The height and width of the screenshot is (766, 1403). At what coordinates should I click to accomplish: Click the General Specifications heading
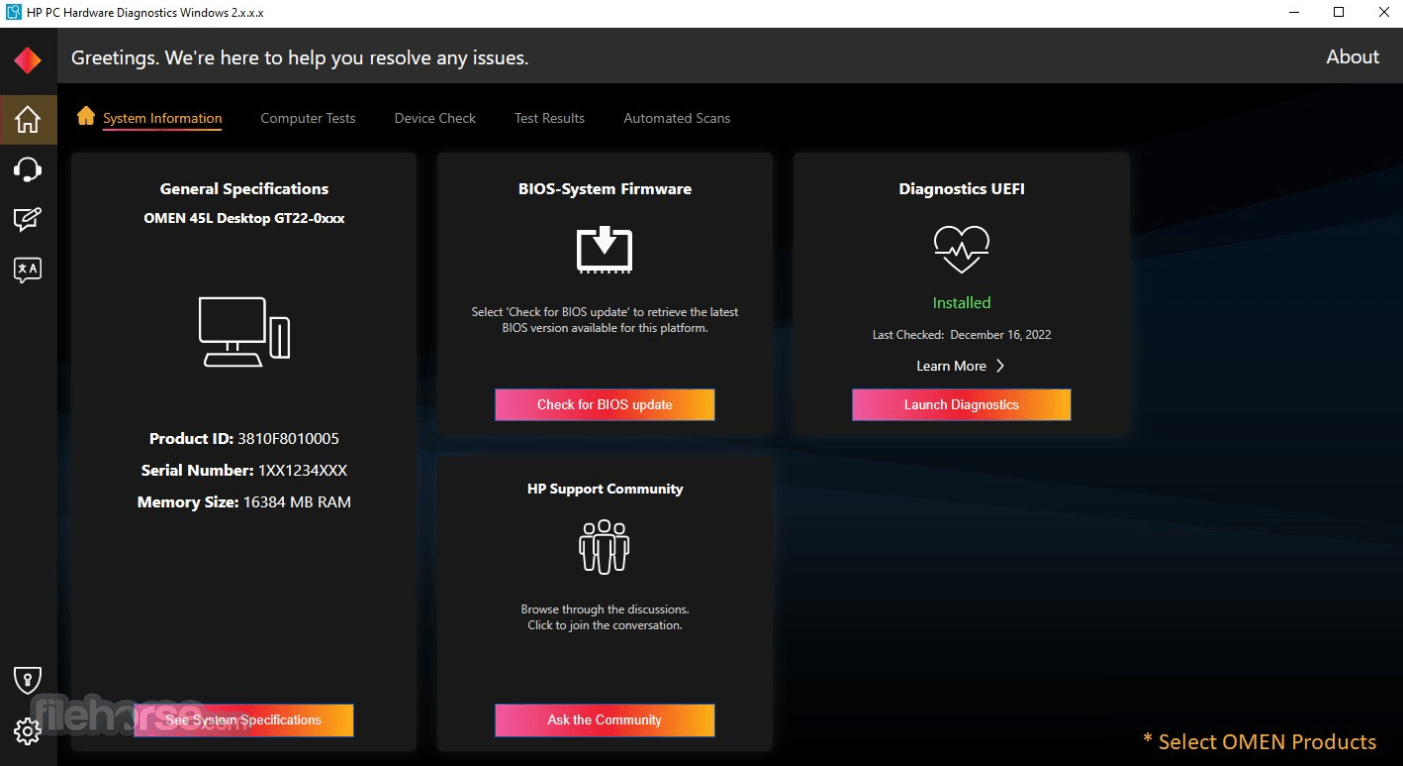click(244, 188)
